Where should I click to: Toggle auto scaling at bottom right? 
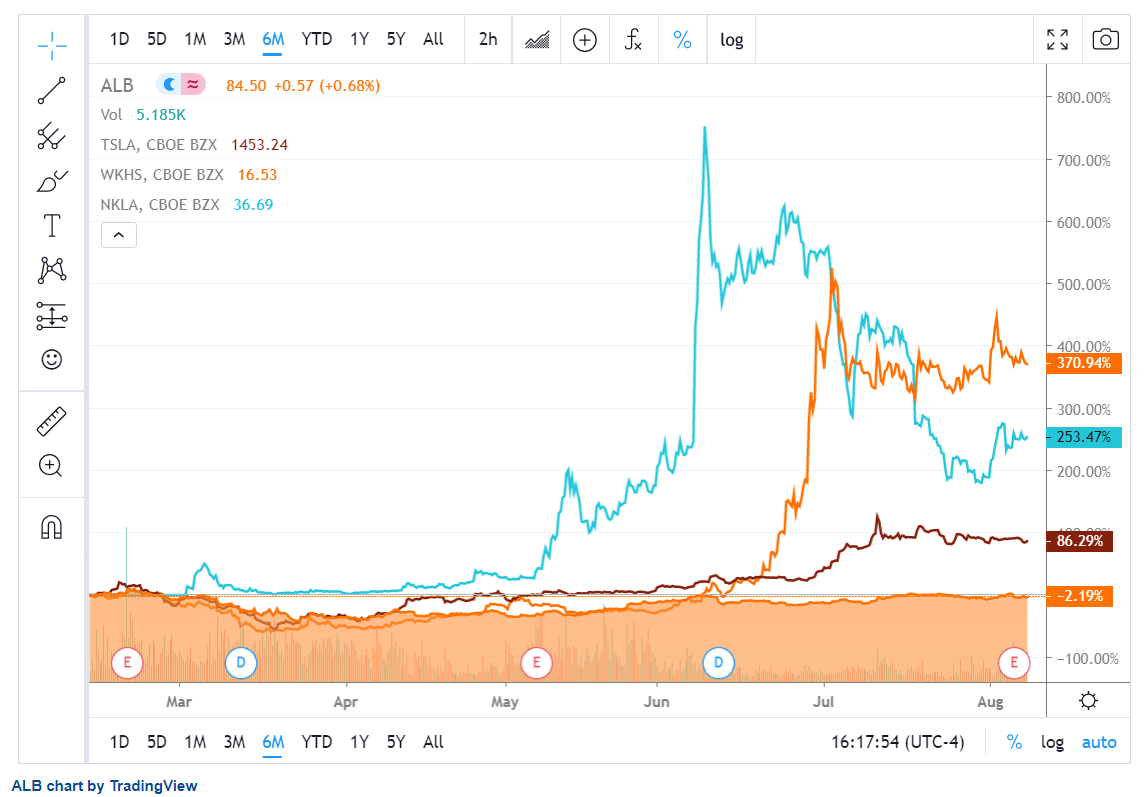[x=1099, y=742]
